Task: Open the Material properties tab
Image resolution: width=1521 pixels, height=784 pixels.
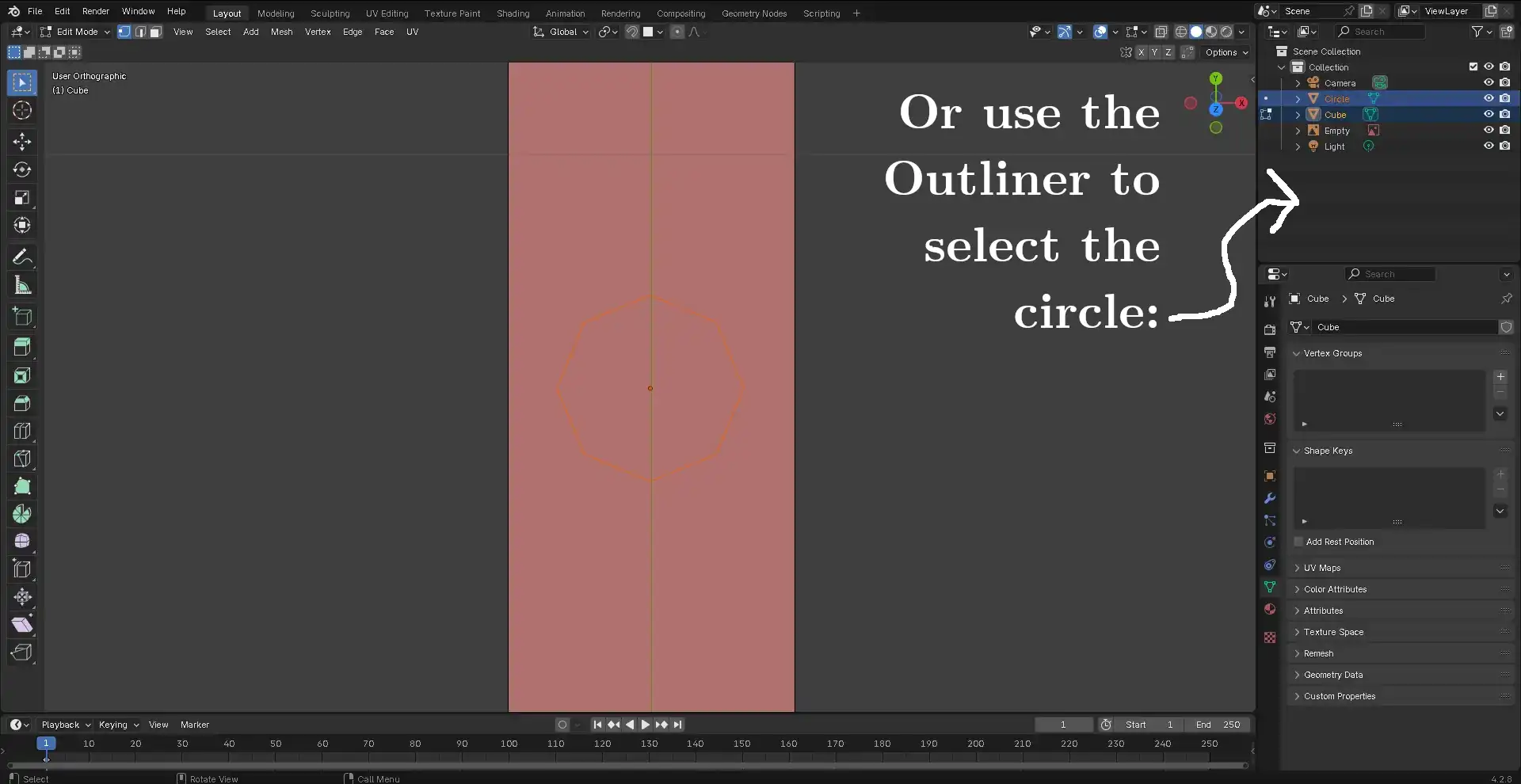Action: (1270, 609)
